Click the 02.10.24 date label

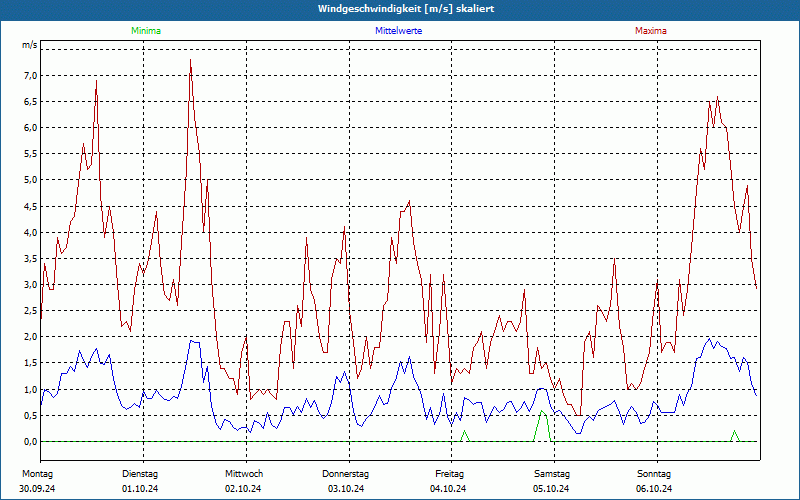coord(243,489)
